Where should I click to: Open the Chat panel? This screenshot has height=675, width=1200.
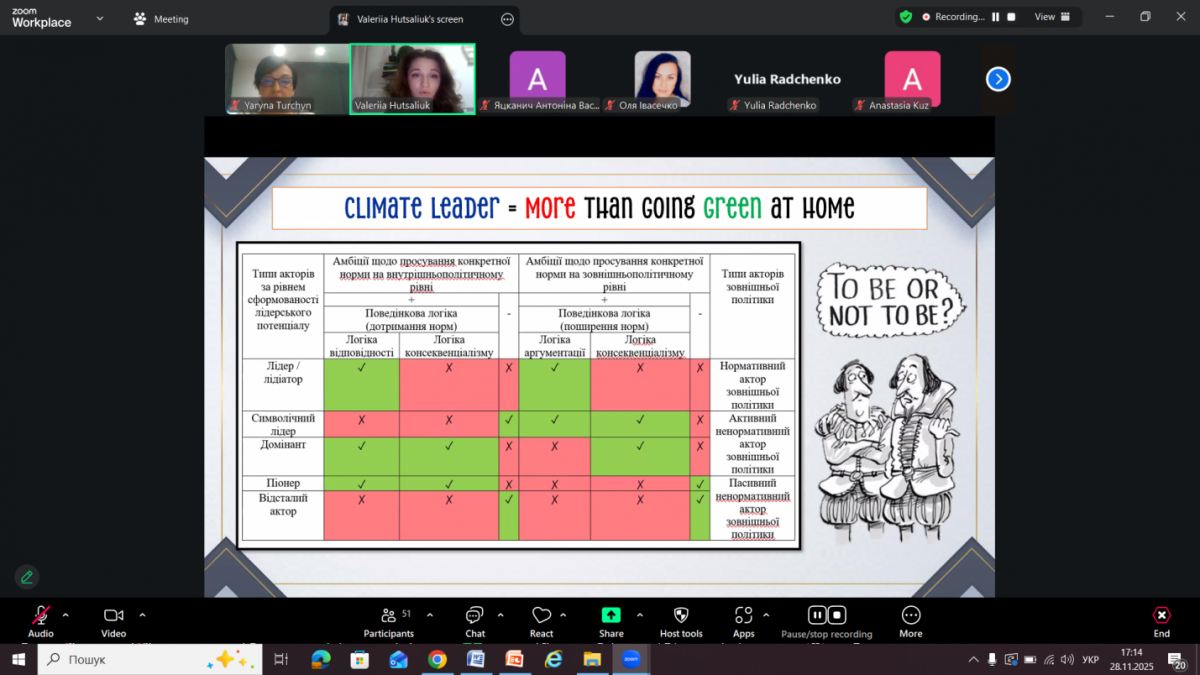click(475, 615)
